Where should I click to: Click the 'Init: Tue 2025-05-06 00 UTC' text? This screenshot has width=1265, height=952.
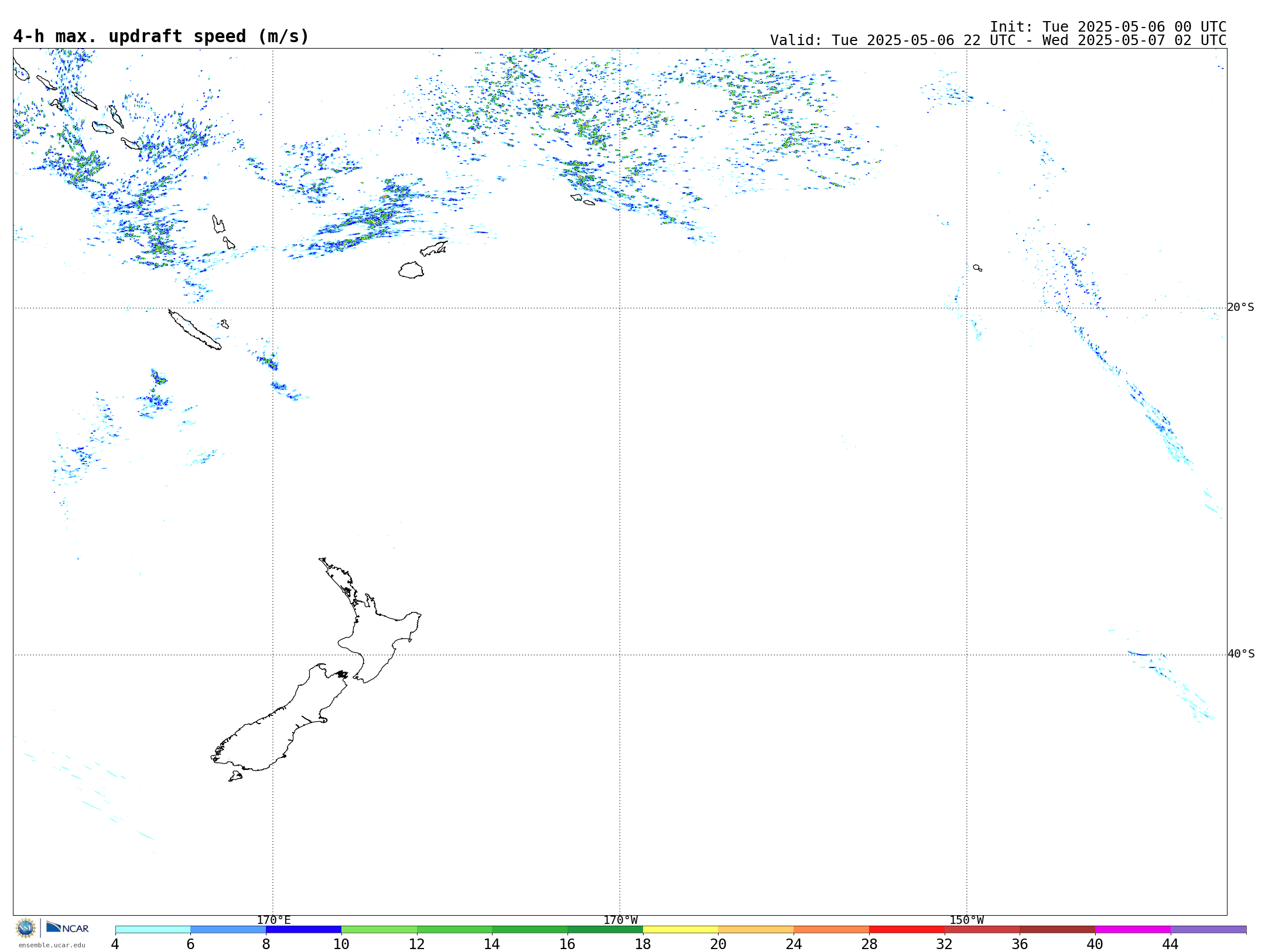(1108, 27)
